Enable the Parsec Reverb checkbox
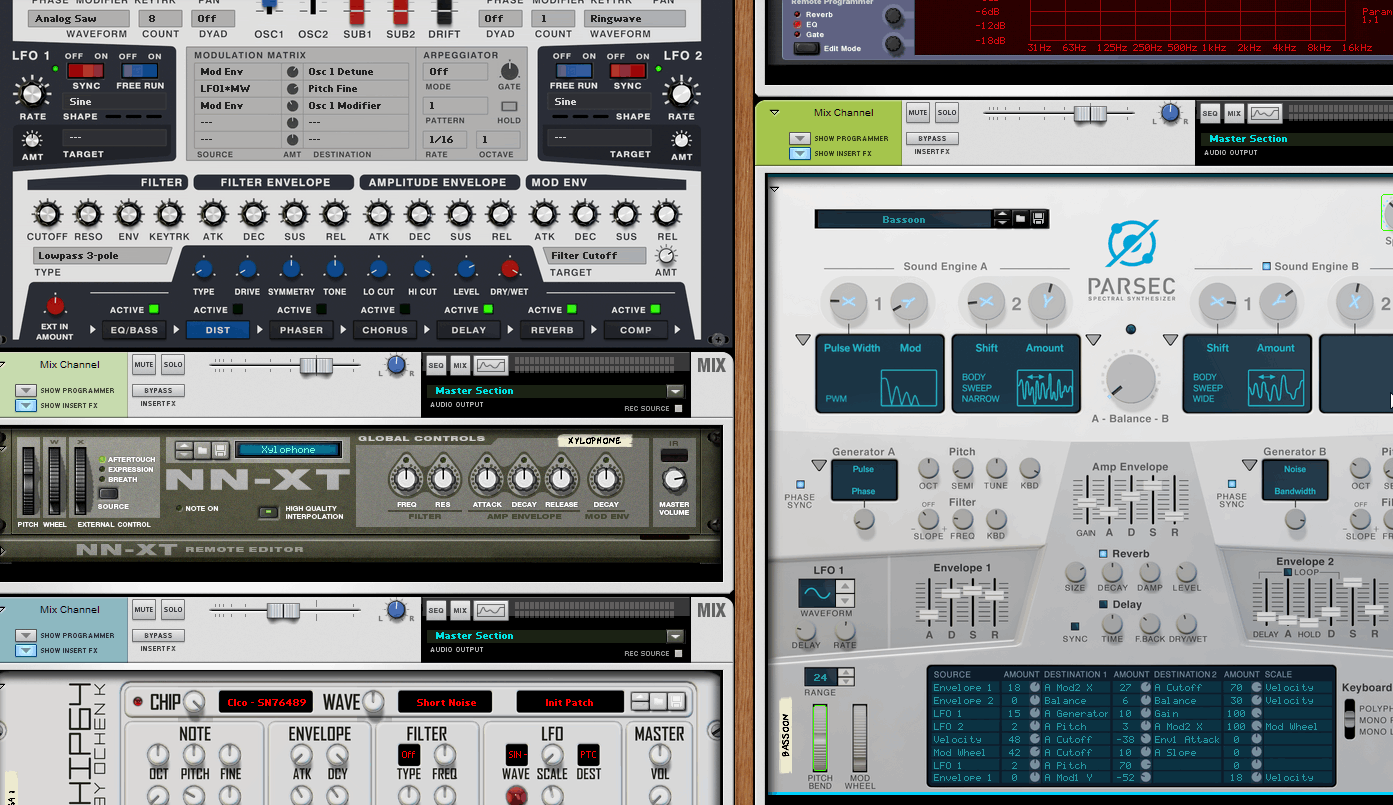 pos(1104,554)
